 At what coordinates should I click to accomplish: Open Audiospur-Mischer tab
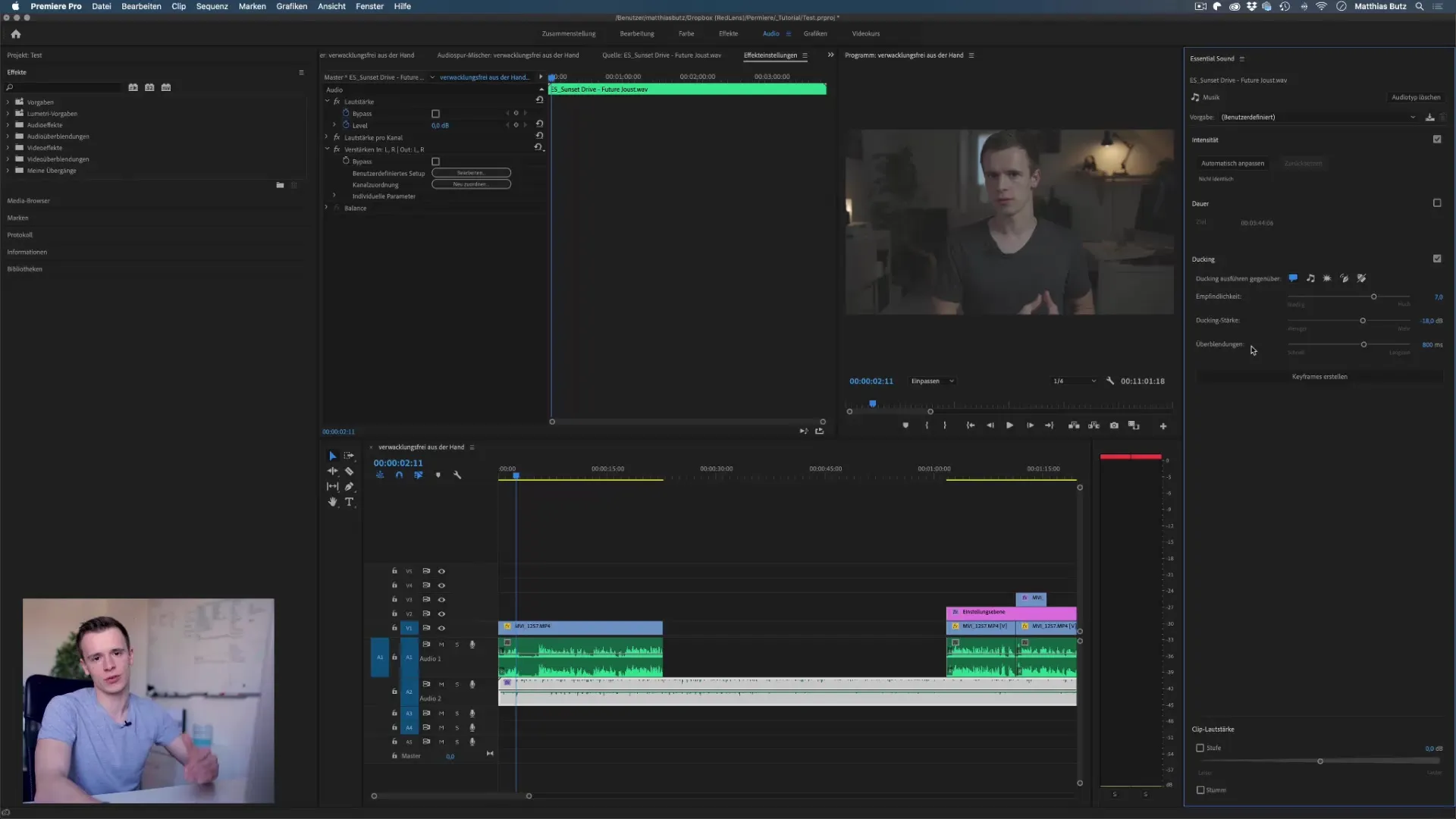[508, 55]
